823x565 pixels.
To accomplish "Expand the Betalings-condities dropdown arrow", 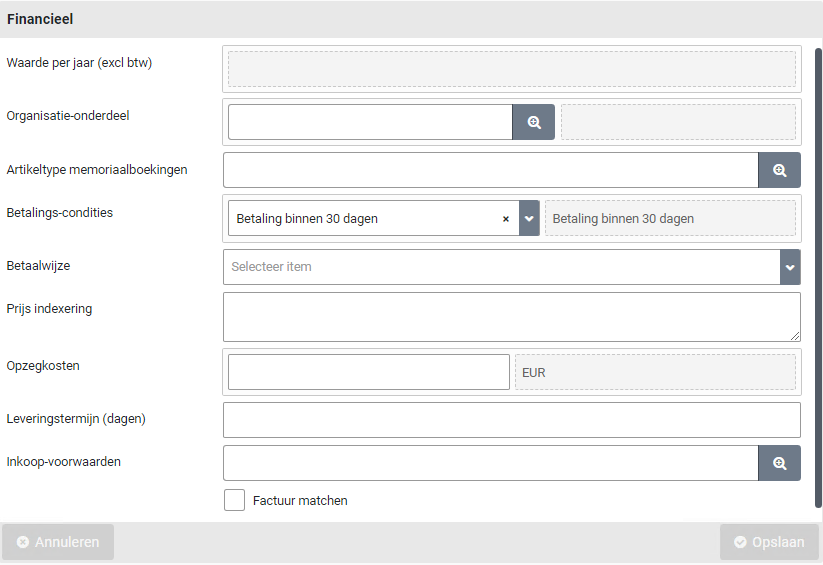I will click(529, 219).
